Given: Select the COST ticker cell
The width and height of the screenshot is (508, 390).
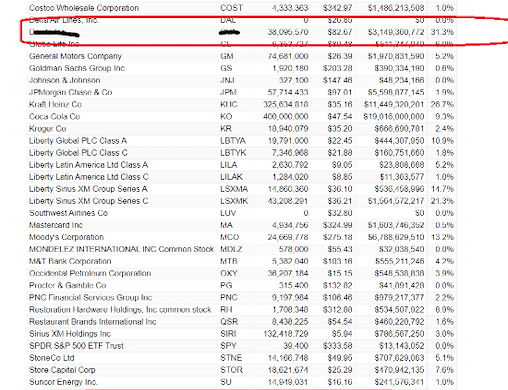Looking at the screenshot, I should 231,8.
